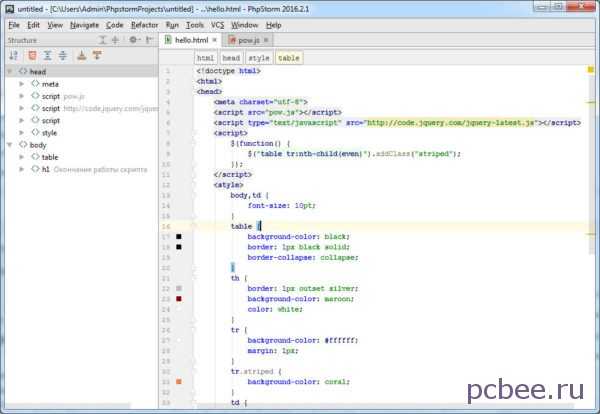Collapse the head node arrow
Screen dimensions: 600x414
coord(10,72)
